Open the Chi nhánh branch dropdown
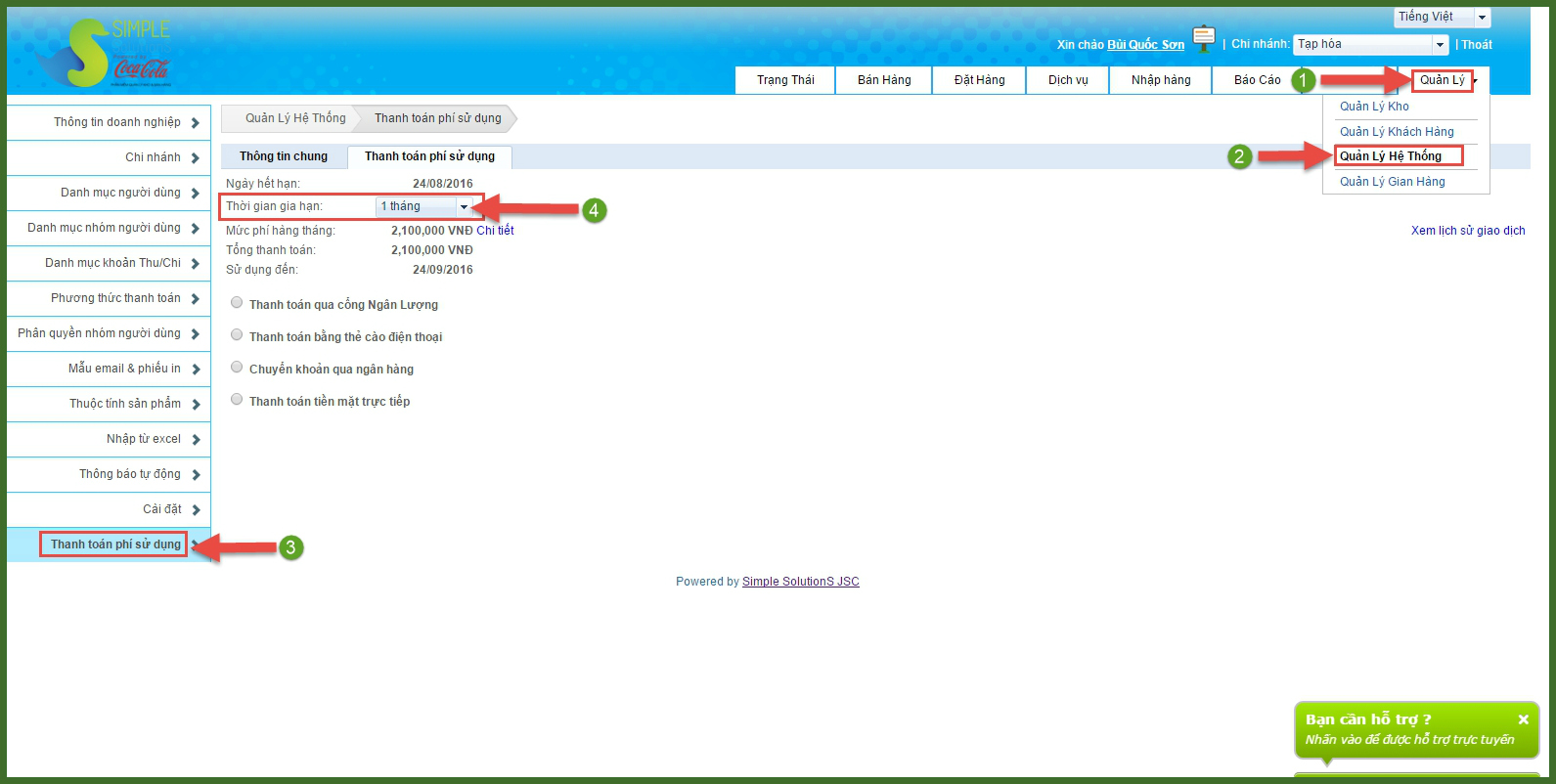 click(1370, 45)
